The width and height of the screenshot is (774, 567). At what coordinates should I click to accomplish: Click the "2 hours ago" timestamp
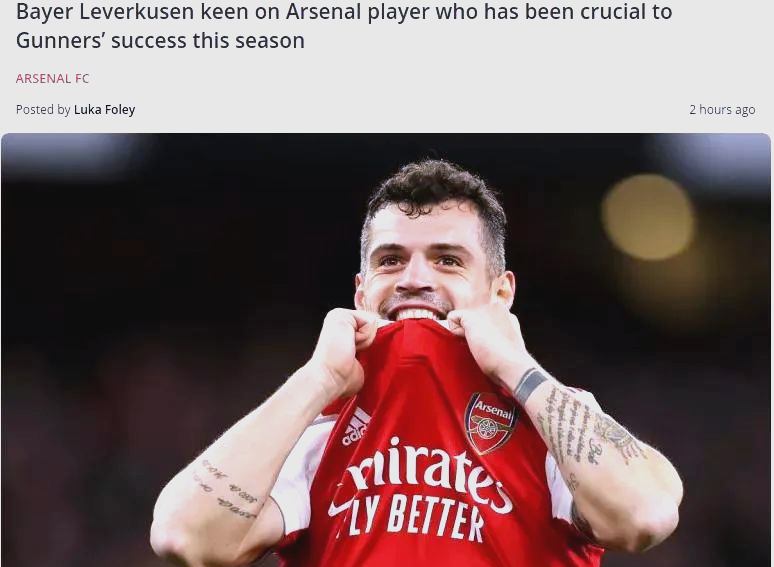coord(721,110)
